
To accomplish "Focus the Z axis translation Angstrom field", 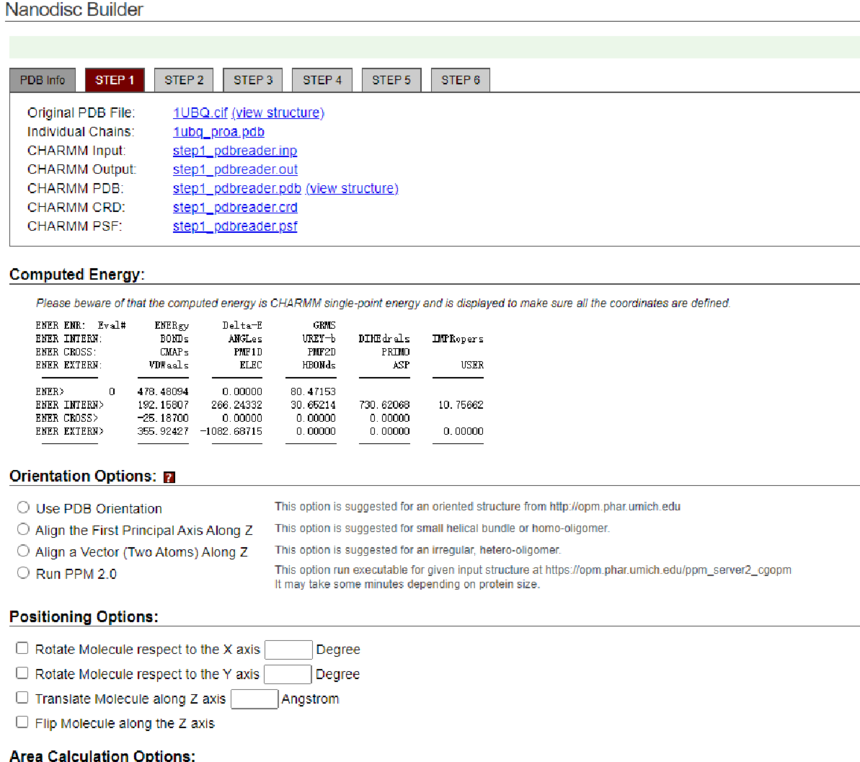I will pyautogui.click(x=254, y=699).
